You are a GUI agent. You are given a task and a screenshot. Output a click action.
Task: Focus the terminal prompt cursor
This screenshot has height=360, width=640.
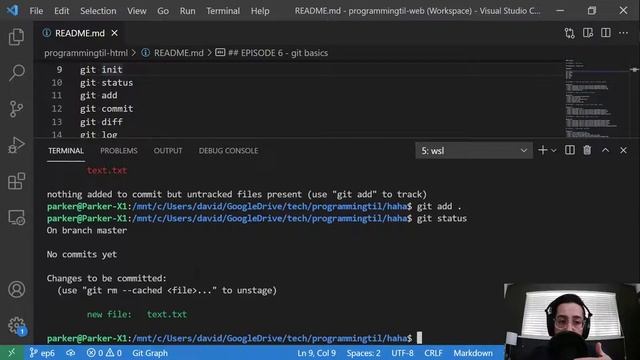coord(419,338)
